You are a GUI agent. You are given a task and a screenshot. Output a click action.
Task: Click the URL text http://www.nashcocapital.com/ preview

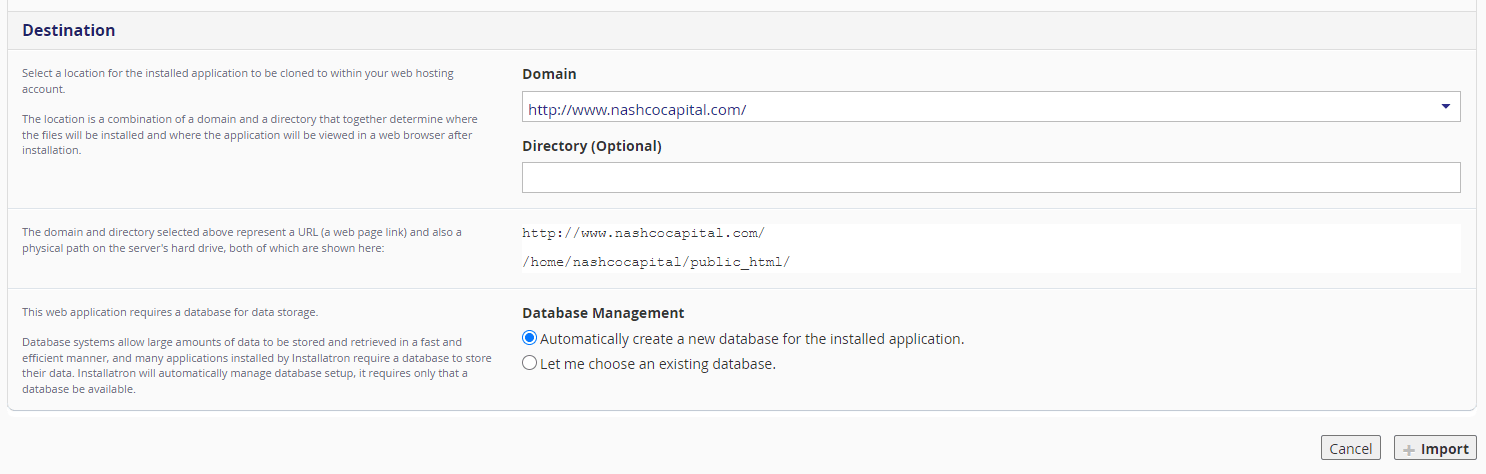tap(643, 233)
